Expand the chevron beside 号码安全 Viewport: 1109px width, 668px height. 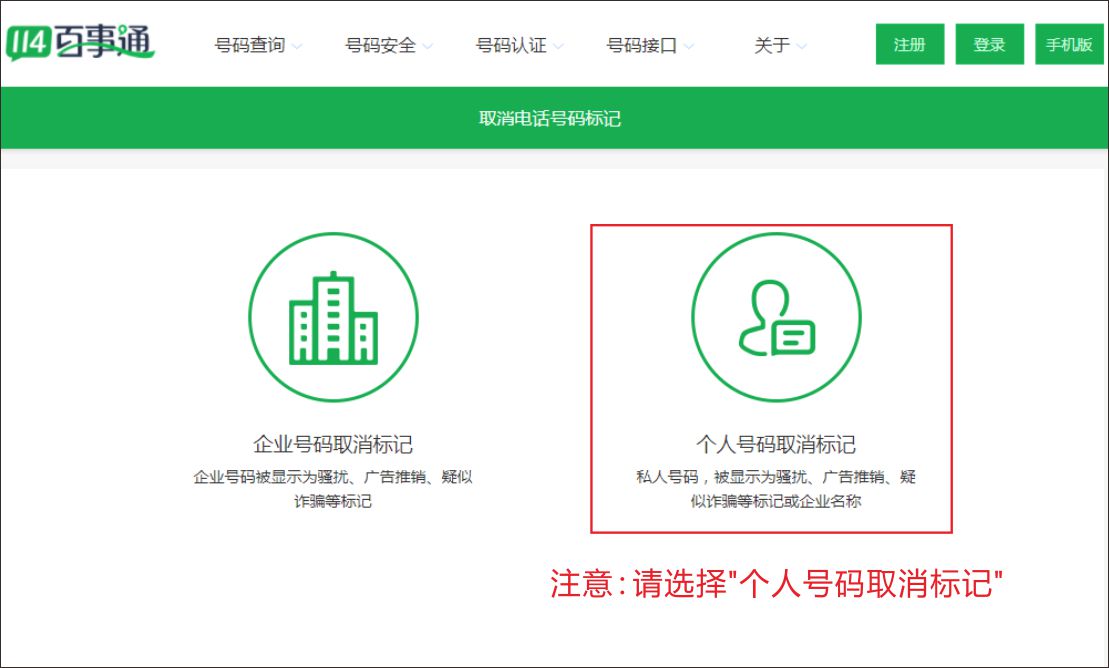[x=427, y=46]
